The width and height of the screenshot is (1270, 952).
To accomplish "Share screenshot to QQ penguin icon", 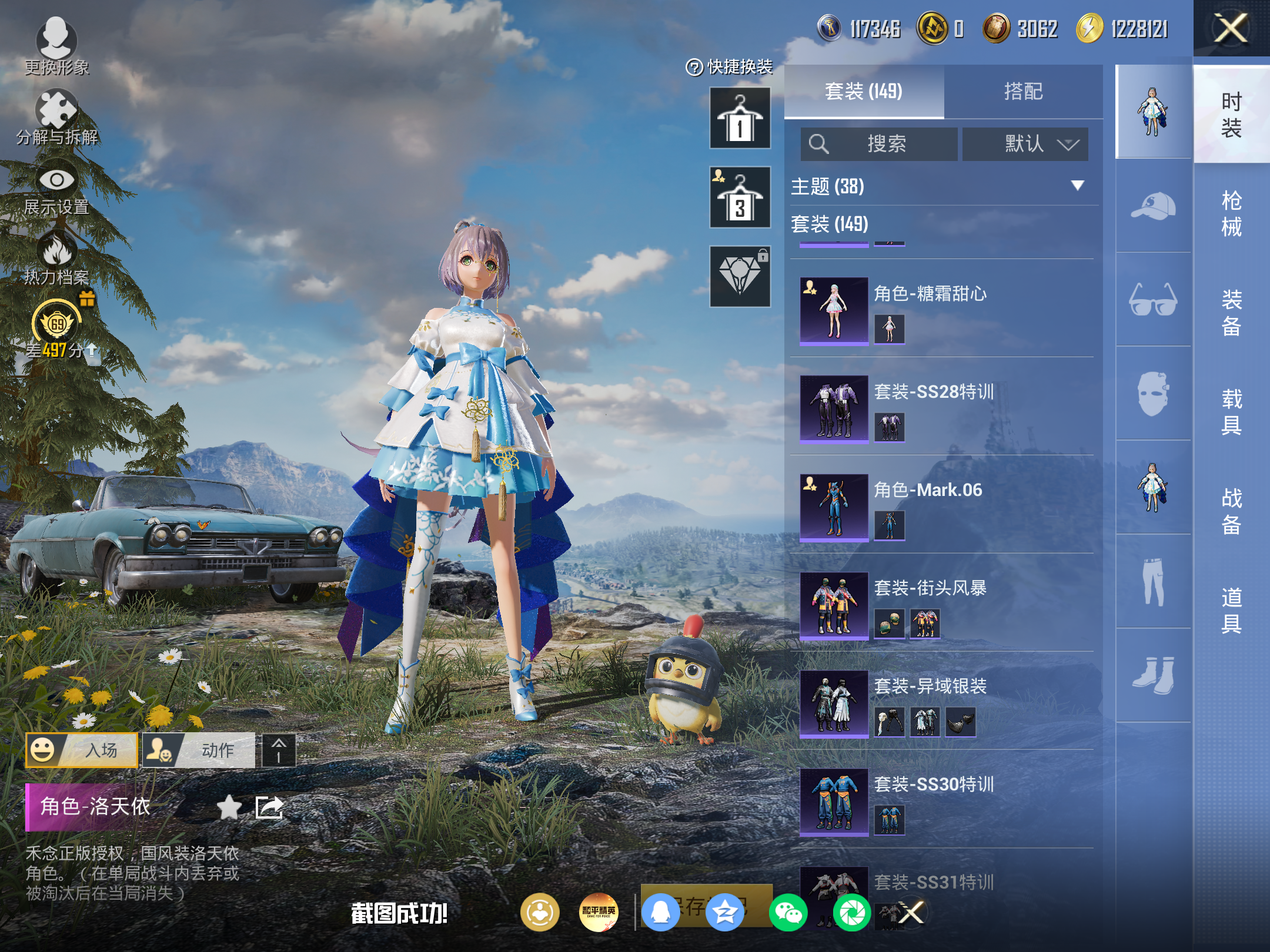I will point(661,912).
